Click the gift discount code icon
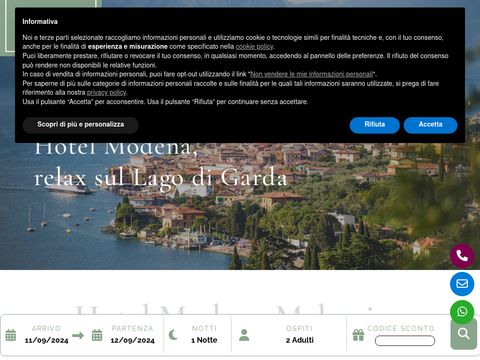 (358, 335)
